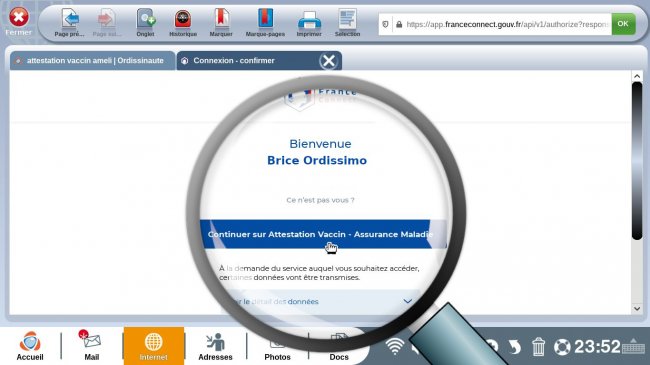
Task: Open the trash bin icon
Action: coord(538,347)
